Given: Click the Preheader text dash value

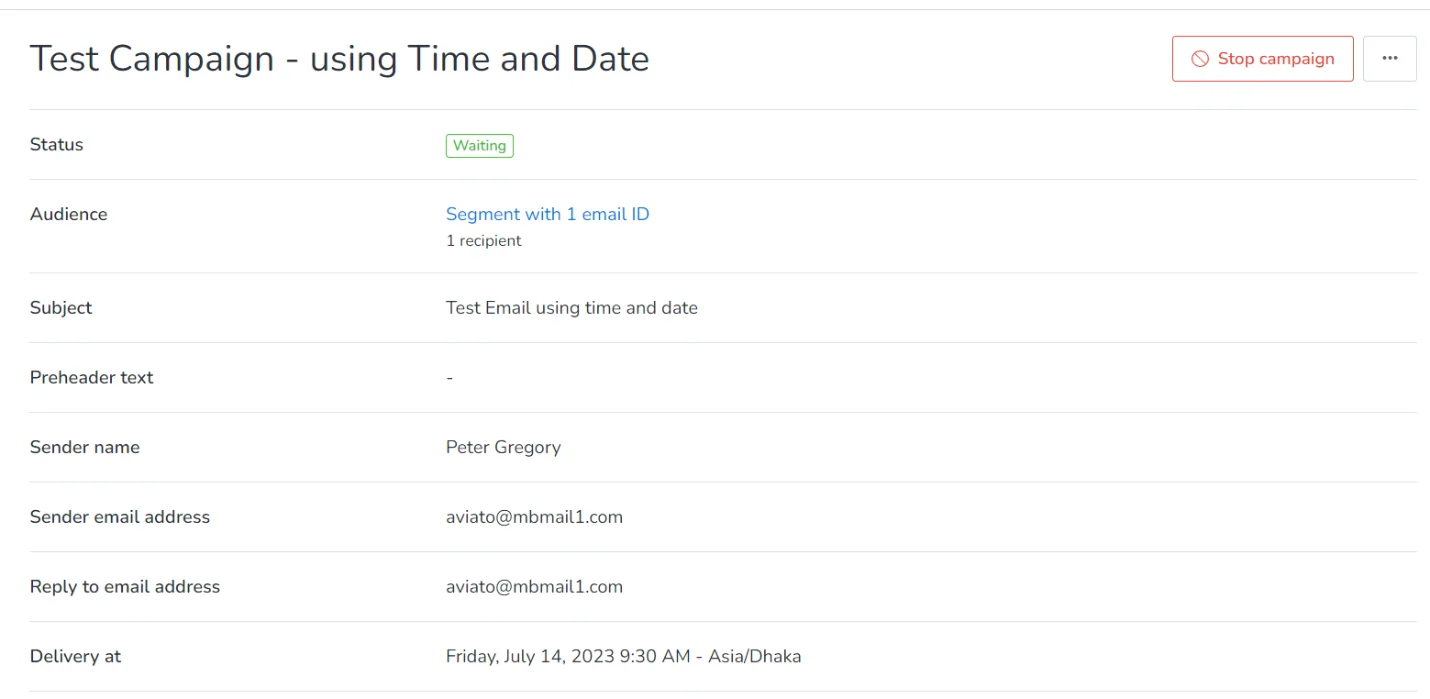Looking at the screenshot, I should pos(450,378).
